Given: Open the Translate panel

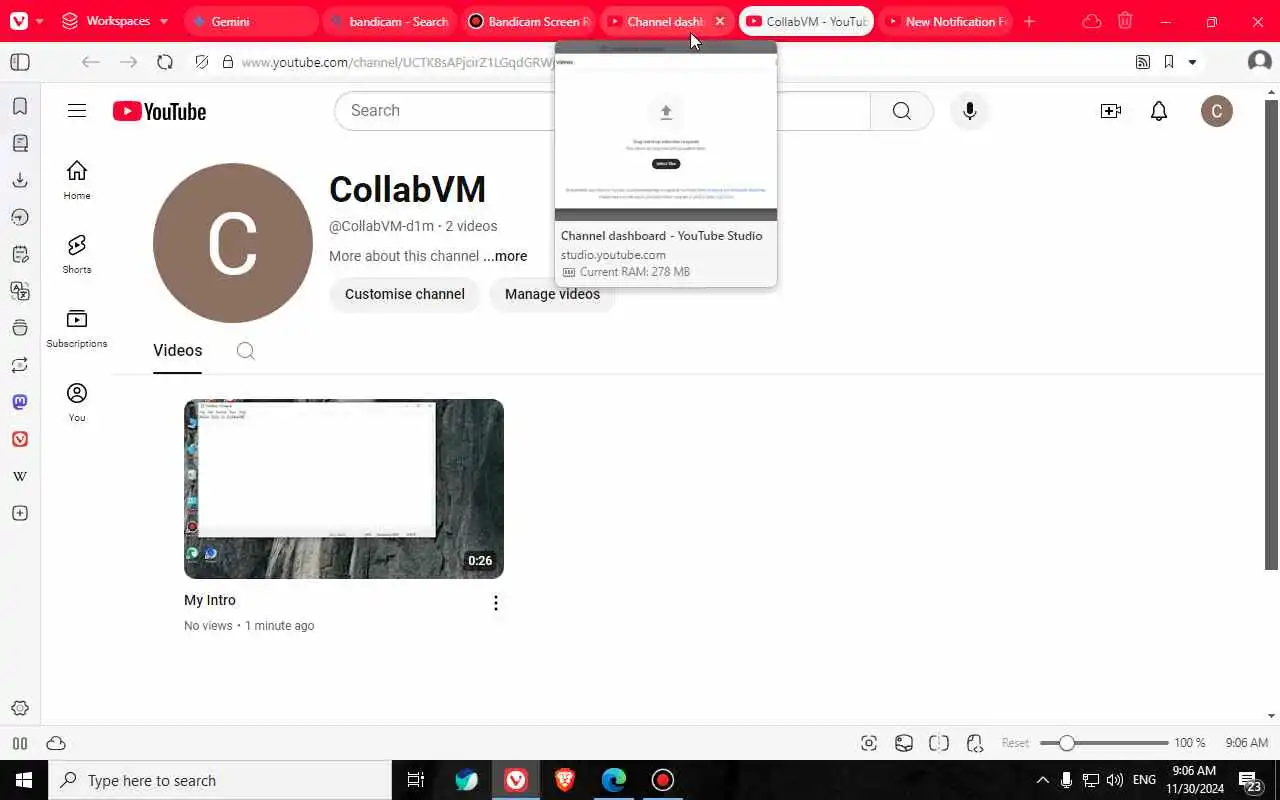Looking at the screenshot, I should (20, 291).
